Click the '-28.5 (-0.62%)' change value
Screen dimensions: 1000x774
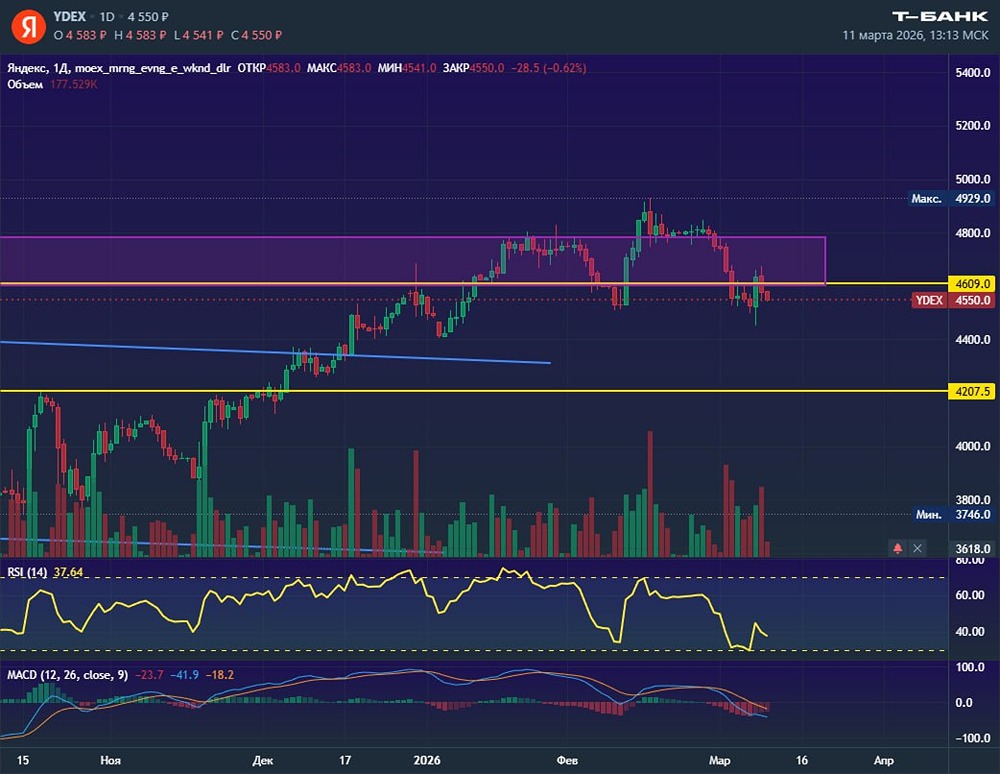click(549, 68)
